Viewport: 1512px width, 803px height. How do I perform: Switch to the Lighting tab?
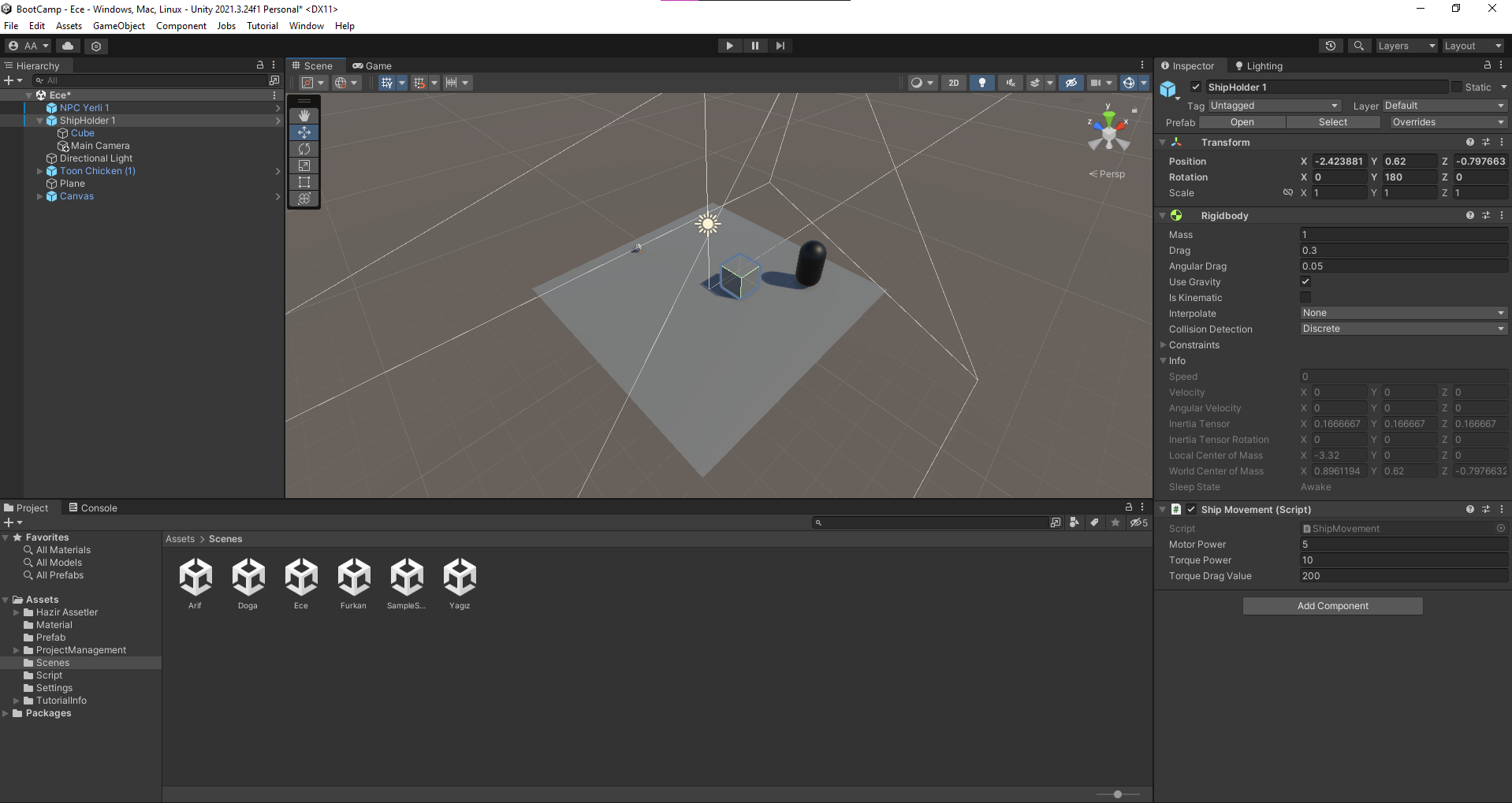pos(1258,66)
